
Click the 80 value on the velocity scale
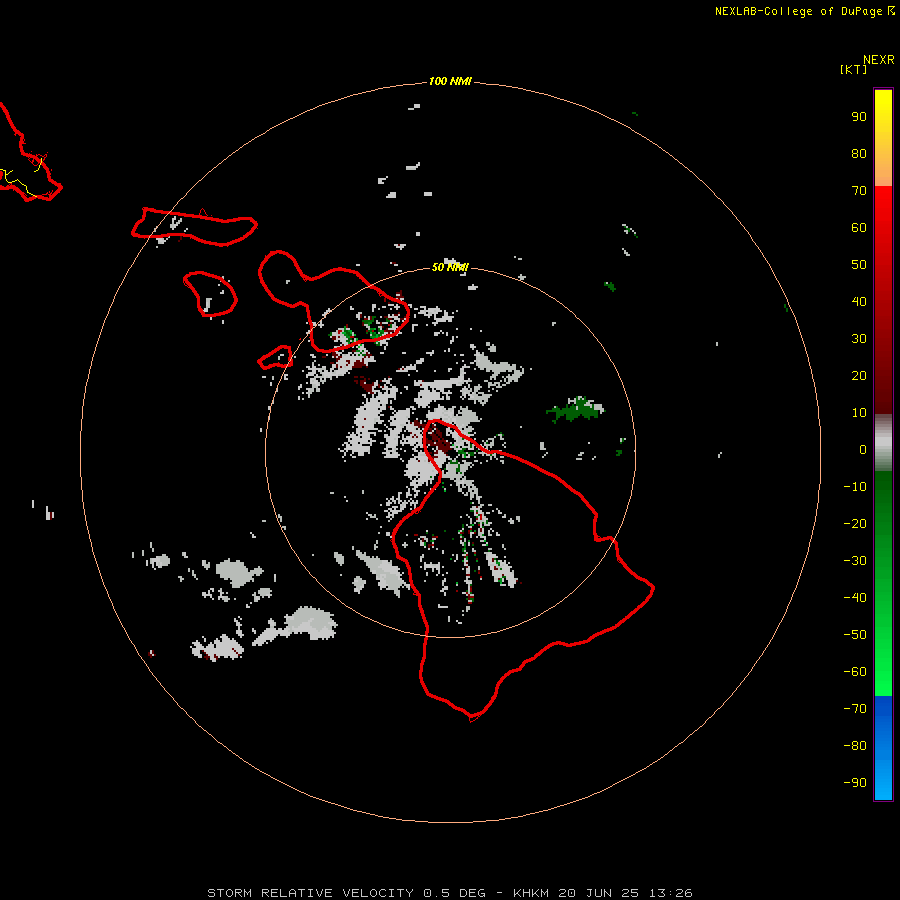859,154
